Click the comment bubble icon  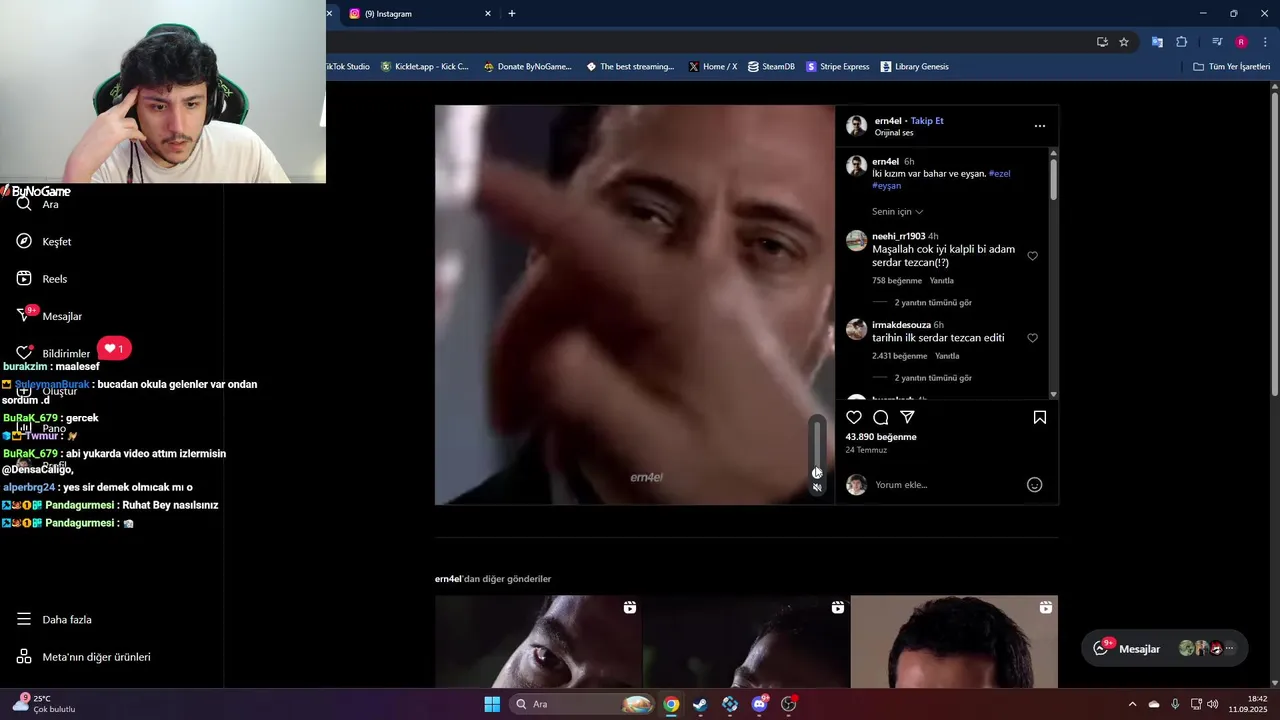click(881, 417)
